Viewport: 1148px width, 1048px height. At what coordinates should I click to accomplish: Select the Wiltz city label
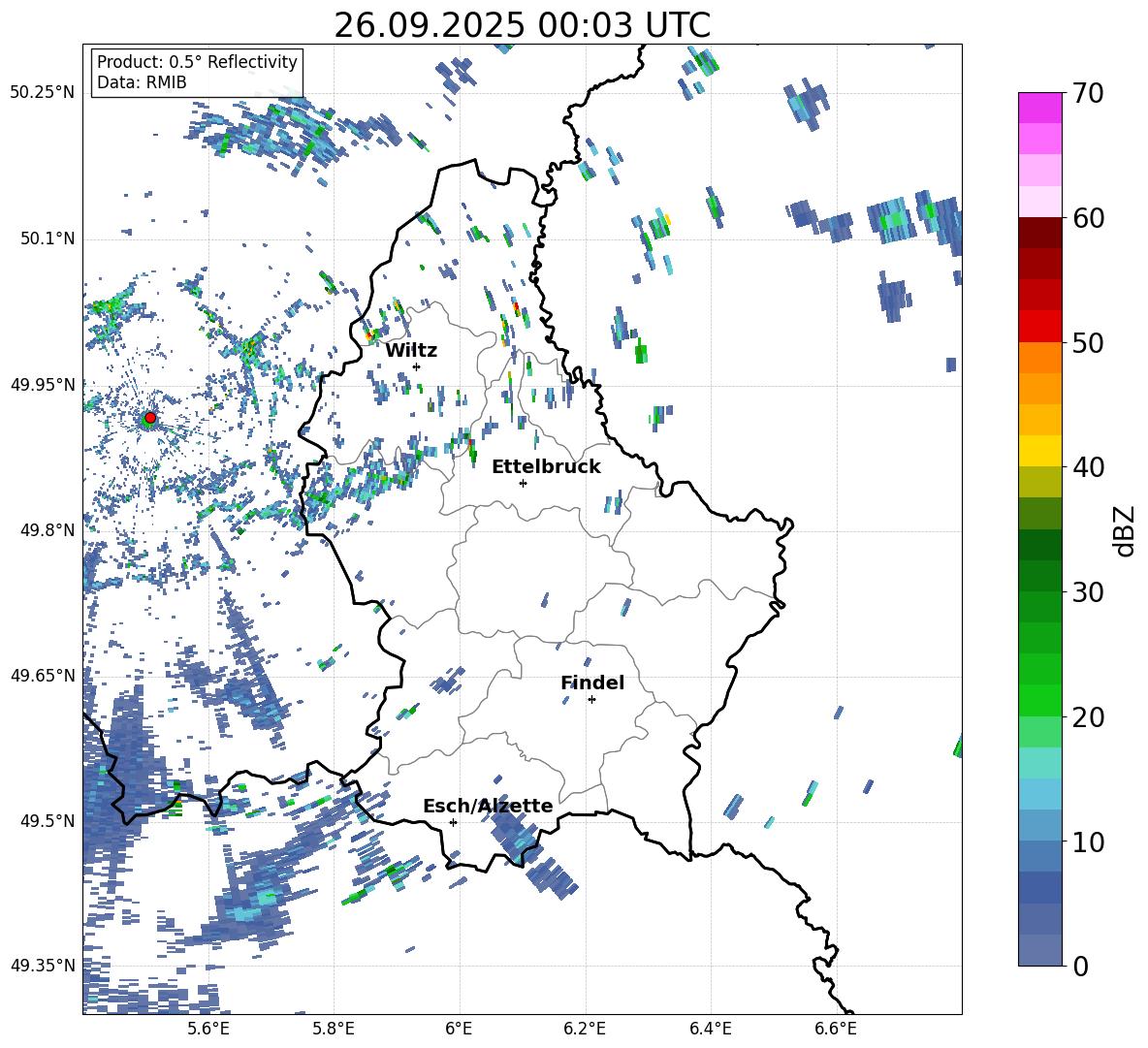click(411, 350)
